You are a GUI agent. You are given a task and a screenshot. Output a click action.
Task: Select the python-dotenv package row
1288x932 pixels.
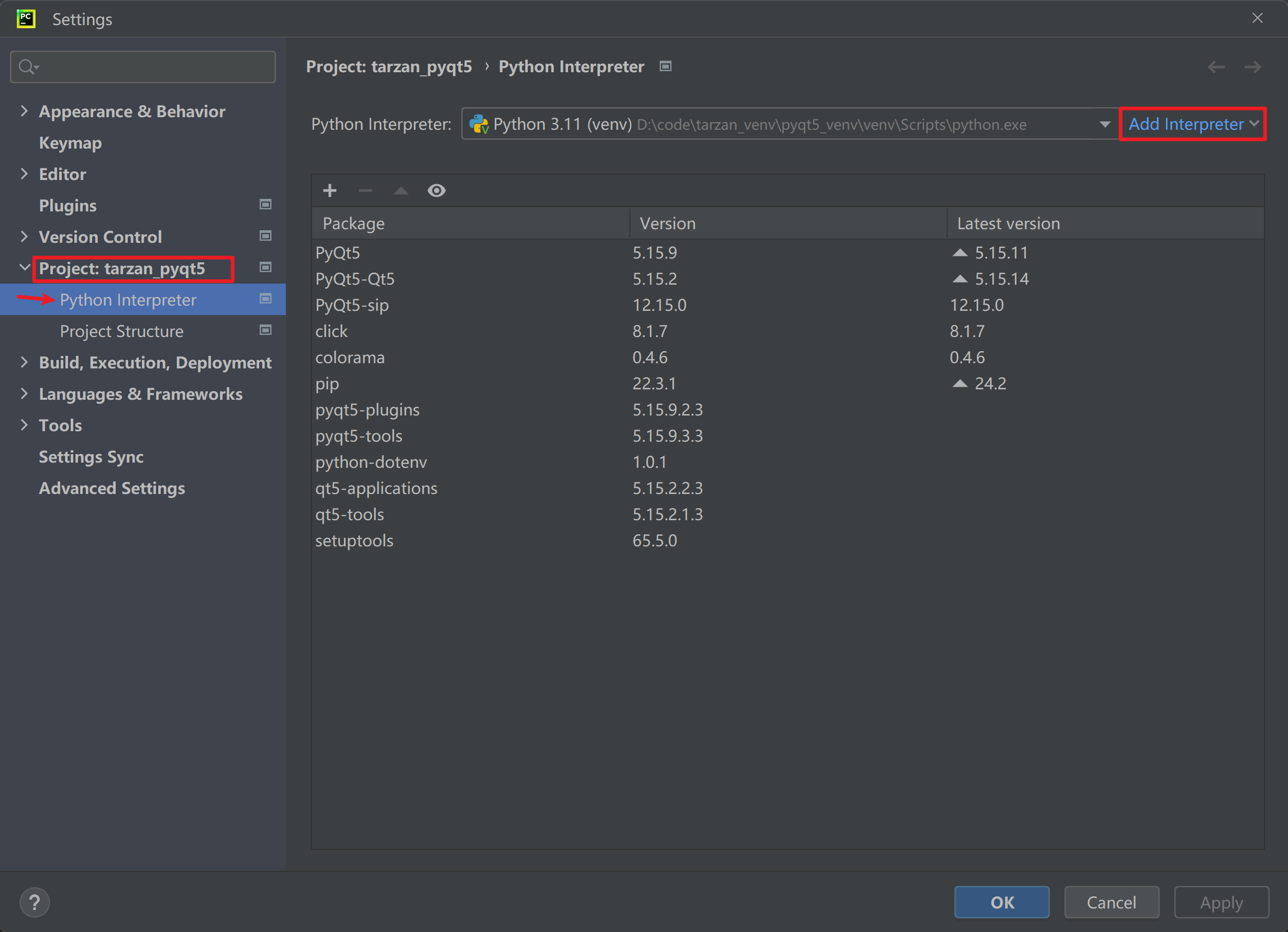point(787,462)
